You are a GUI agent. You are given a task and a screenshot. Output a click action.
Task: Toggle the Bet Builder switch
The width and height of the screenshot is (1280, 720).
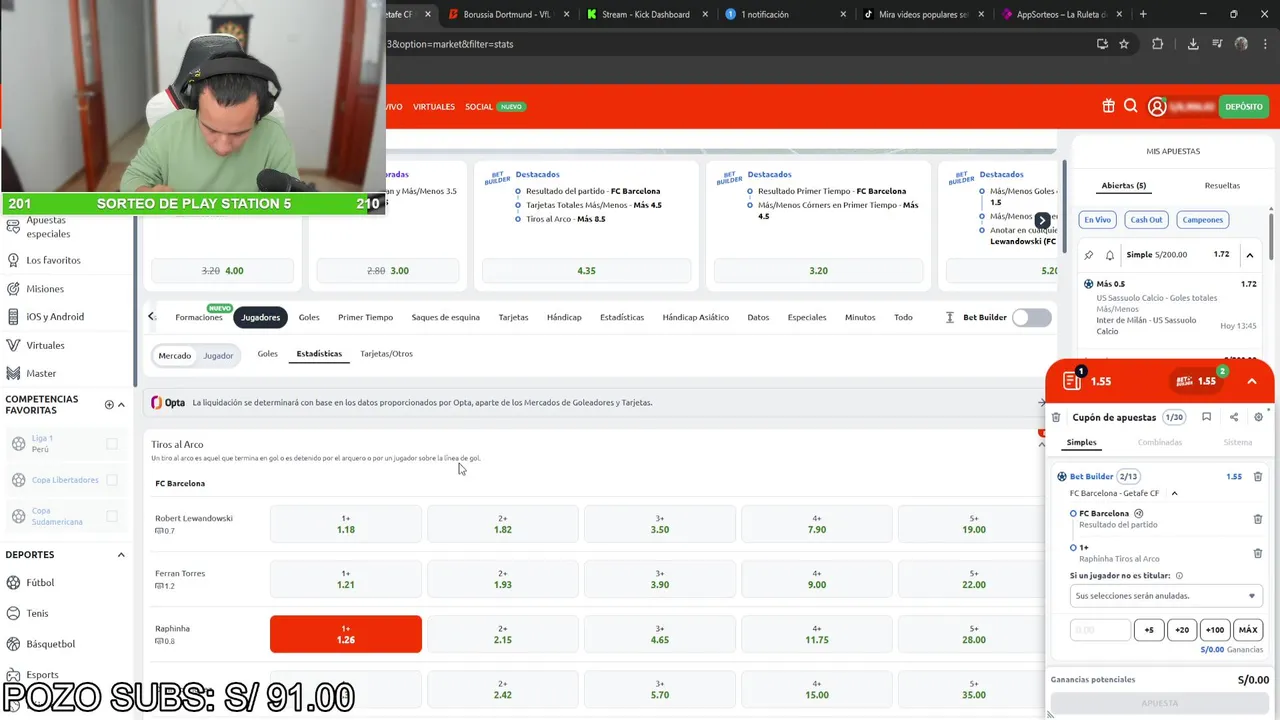coord(1032,317)
